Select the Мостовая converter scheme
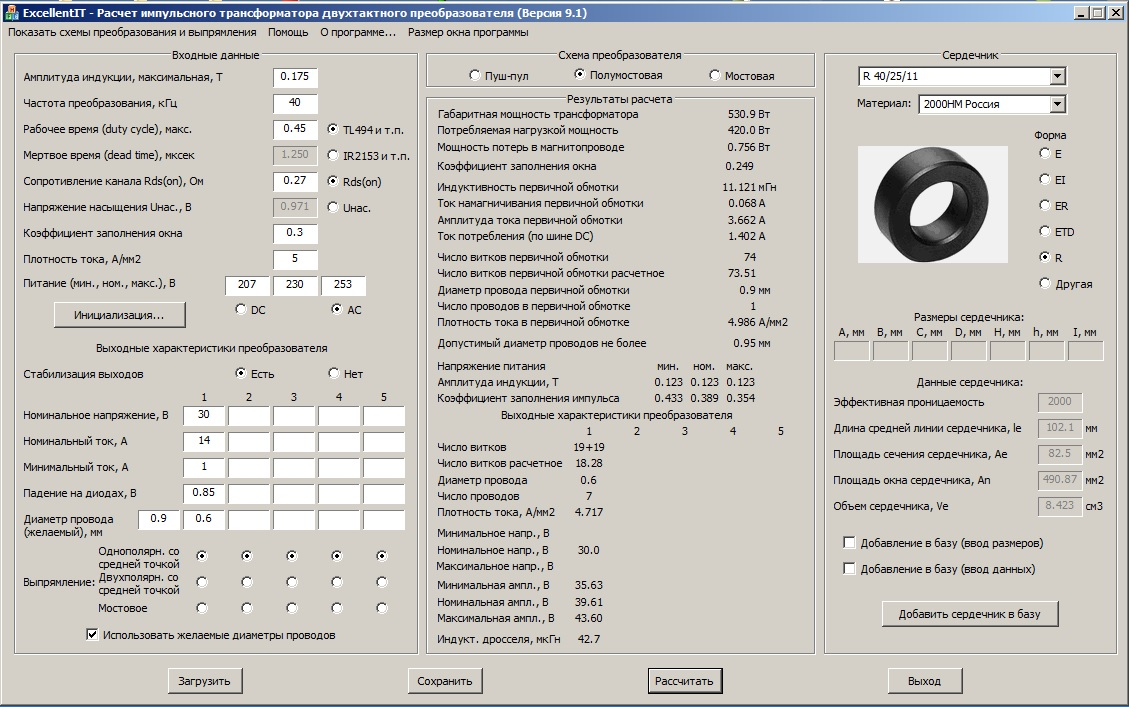The image size is (1129, 707). tap(714, 76)
